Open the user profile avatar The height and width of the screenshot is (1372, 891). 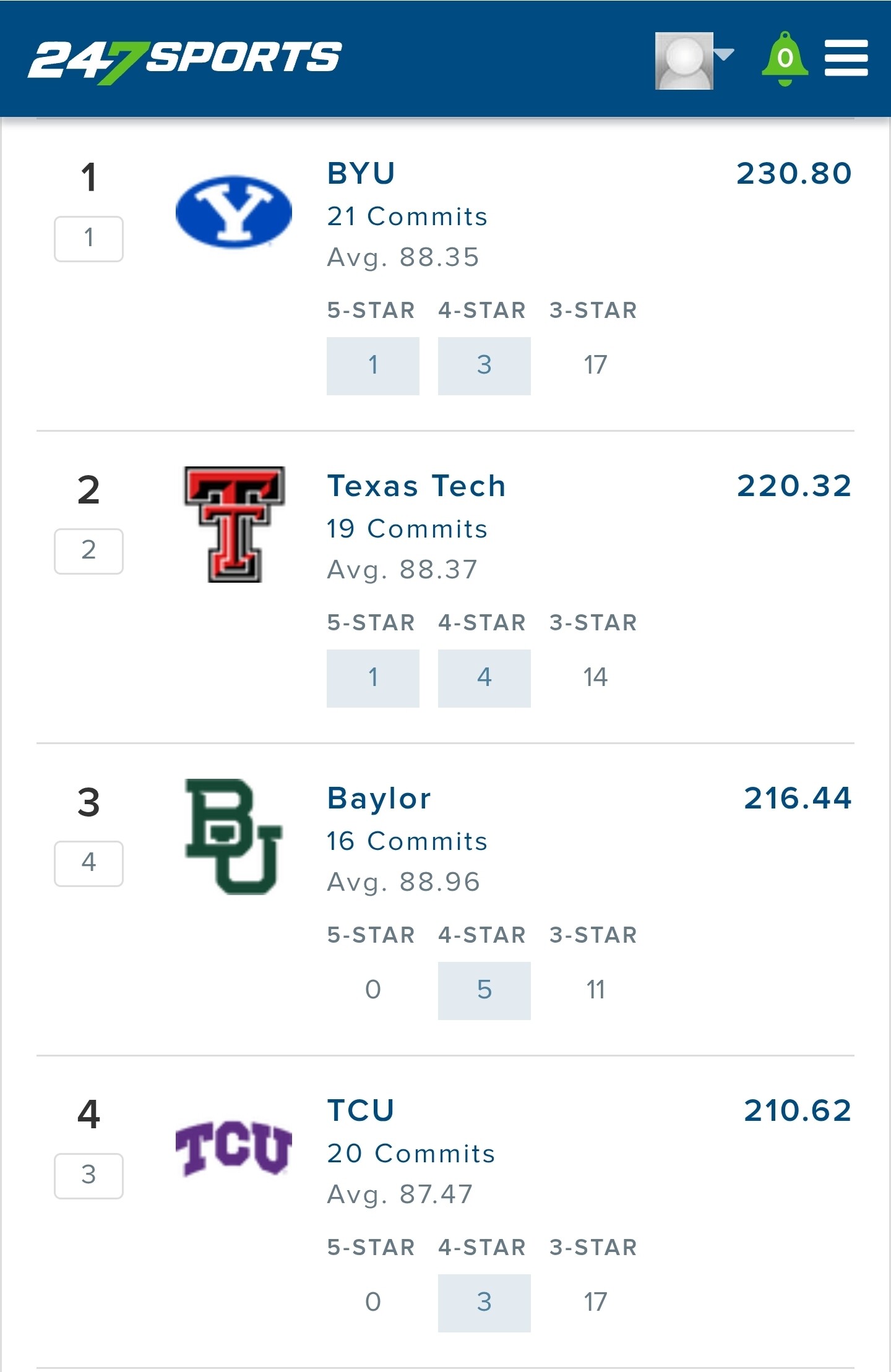point(684,61)
